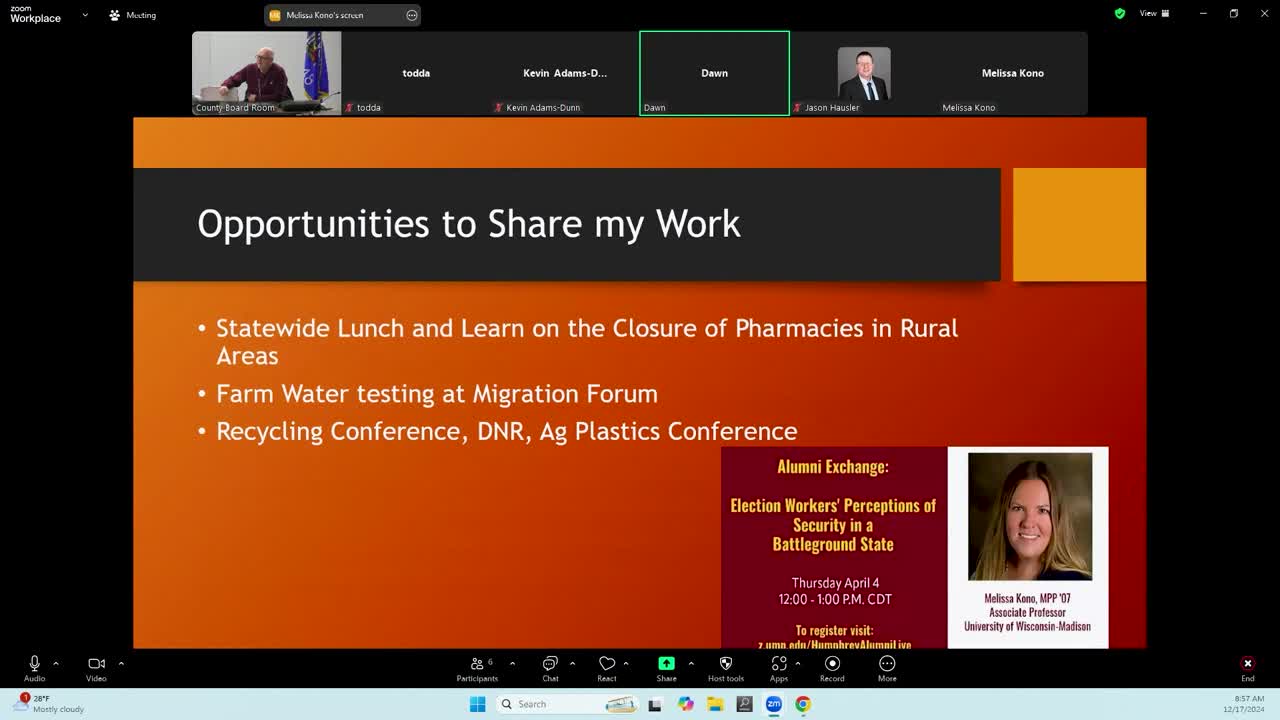Screen dimensions: 1280x720
Task: Expand the Participants options caret
Action: coord(512,663)
